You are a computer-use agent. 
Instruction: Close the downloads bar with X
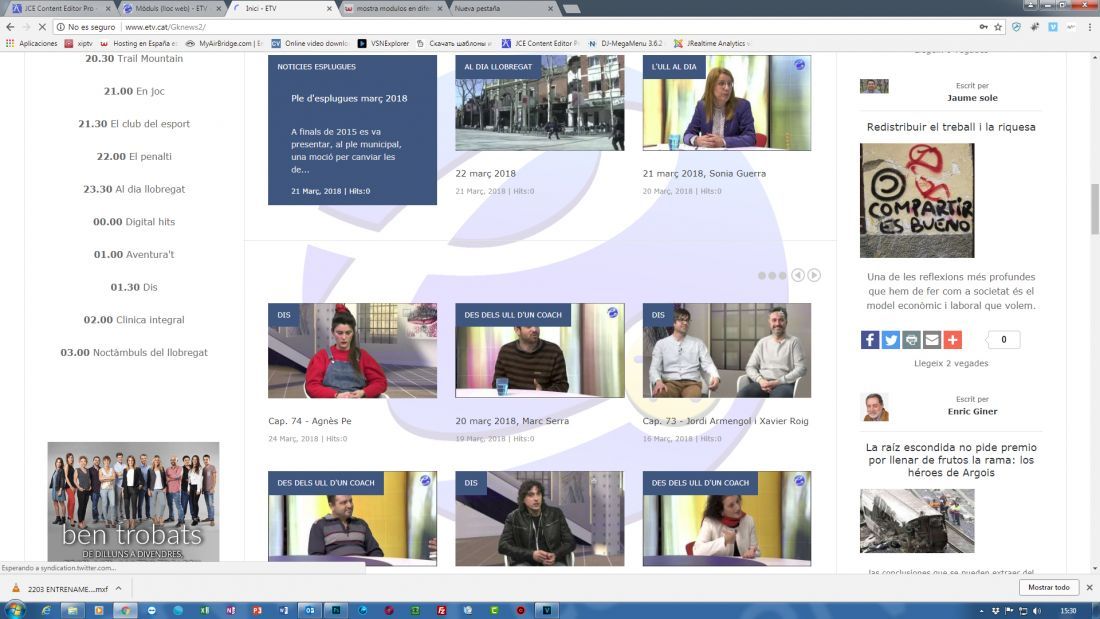pyautogui.click(x=1089, y=587)
